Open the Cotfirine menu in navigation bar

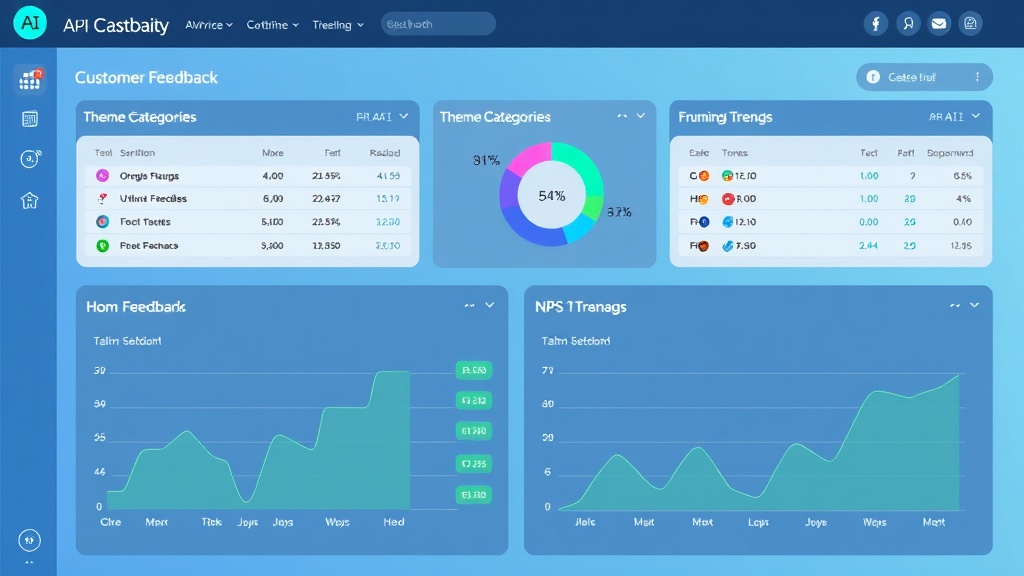(x=273, y=25)
